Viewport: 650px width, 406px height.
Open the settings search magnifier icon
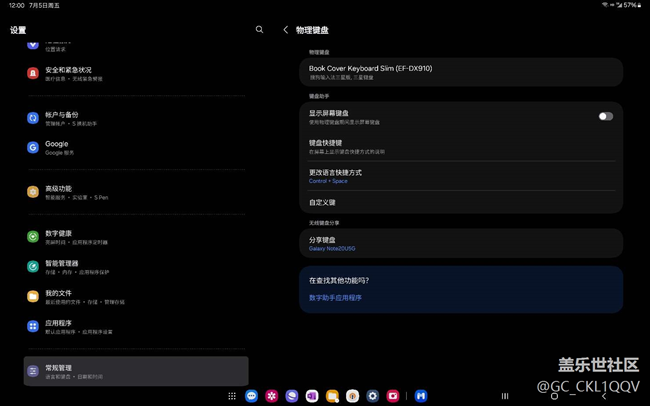260,30
